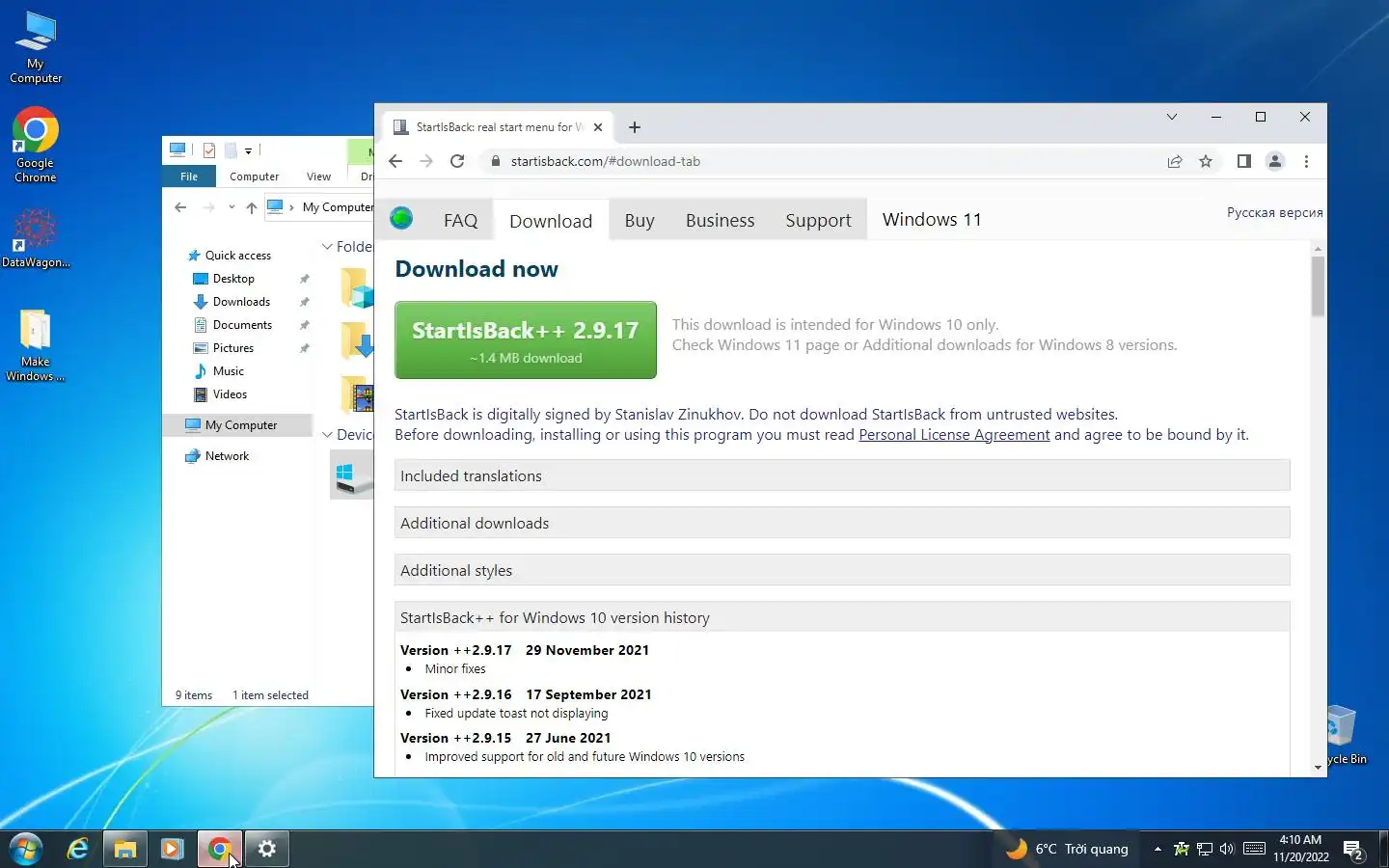Collapse StartIsBack++ version history section
The width and height of the screenshot is (1389, 868).
[x=842, y=617]
